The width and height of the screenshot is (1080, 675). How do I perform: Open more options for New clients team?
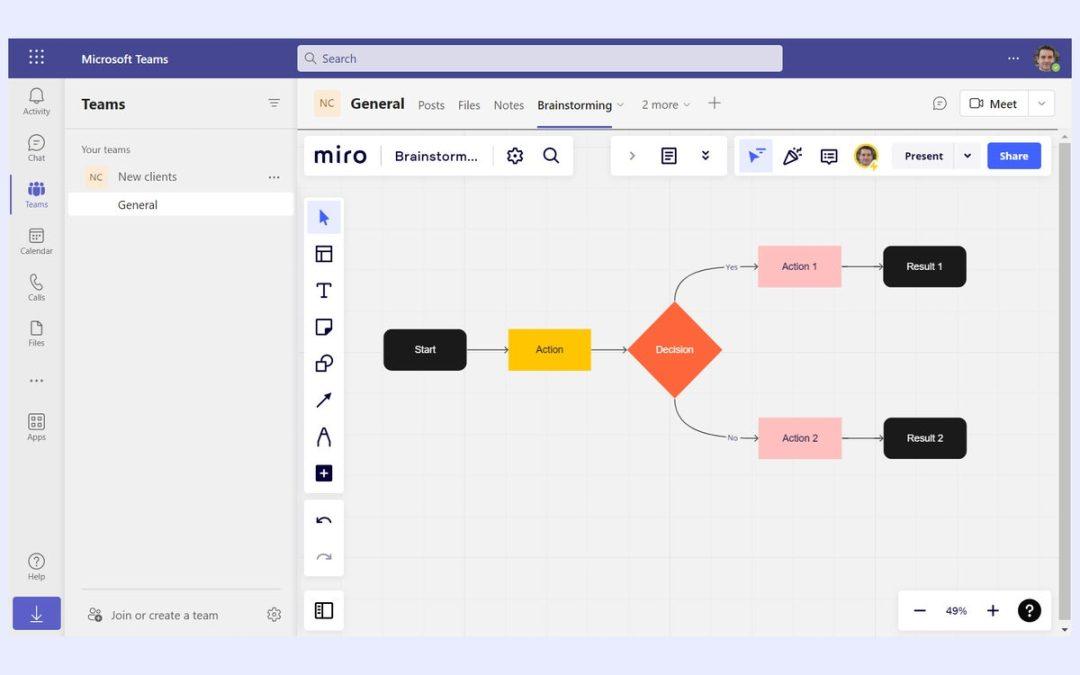(x=274, y=177)
